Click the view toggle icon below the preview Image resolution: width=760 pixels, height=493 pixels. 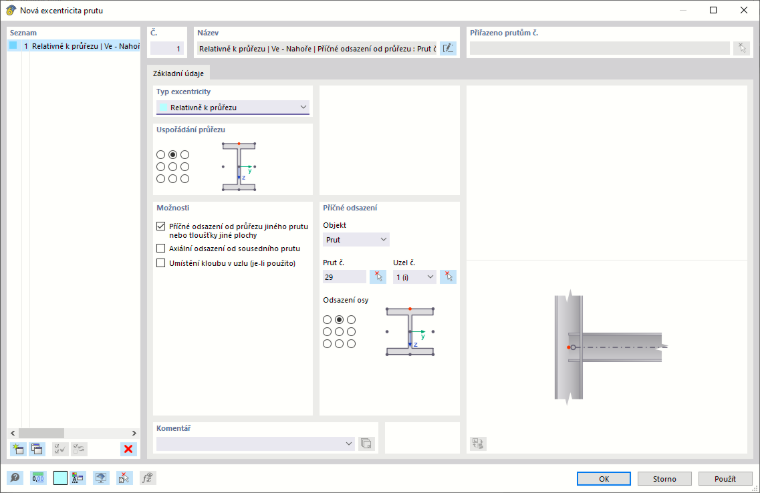tap(478, 444)
